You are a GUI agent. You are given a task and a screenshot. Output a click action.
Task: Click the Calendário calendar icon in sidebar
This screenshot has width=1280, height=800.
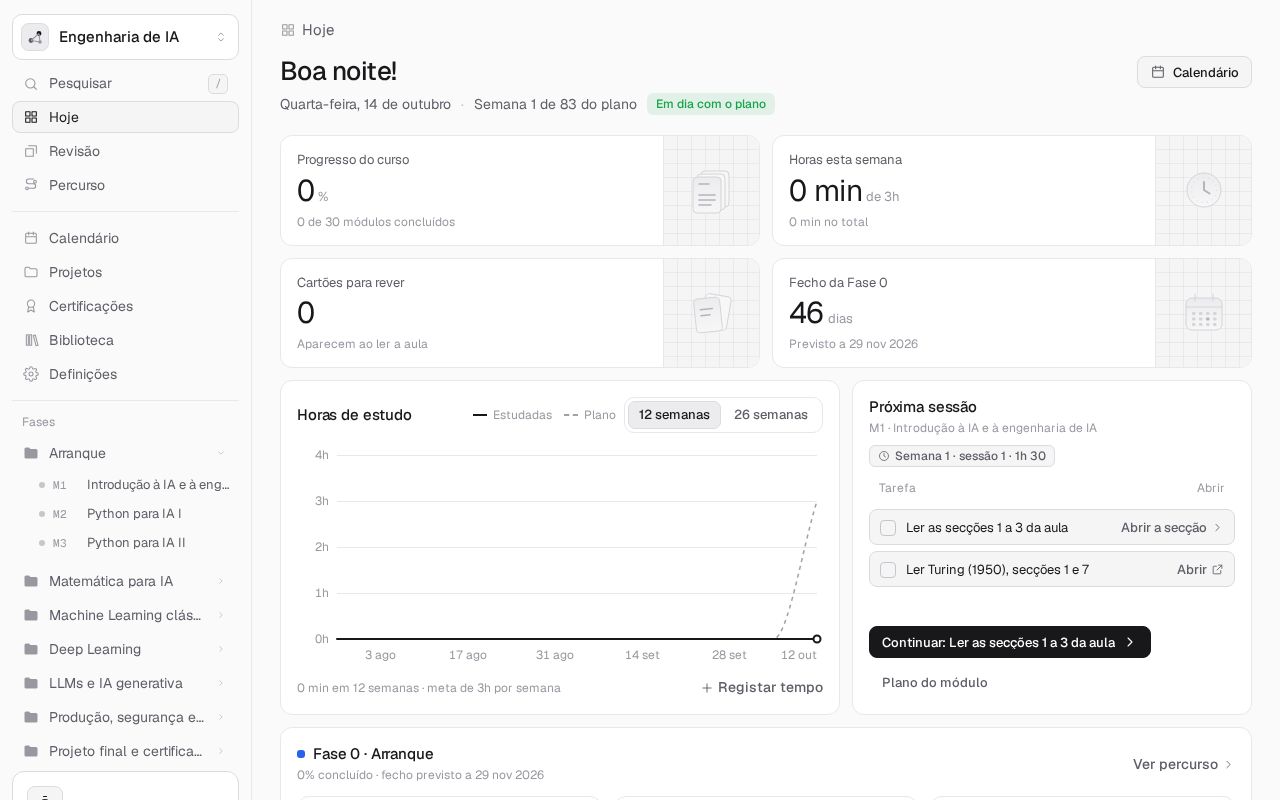31,238
